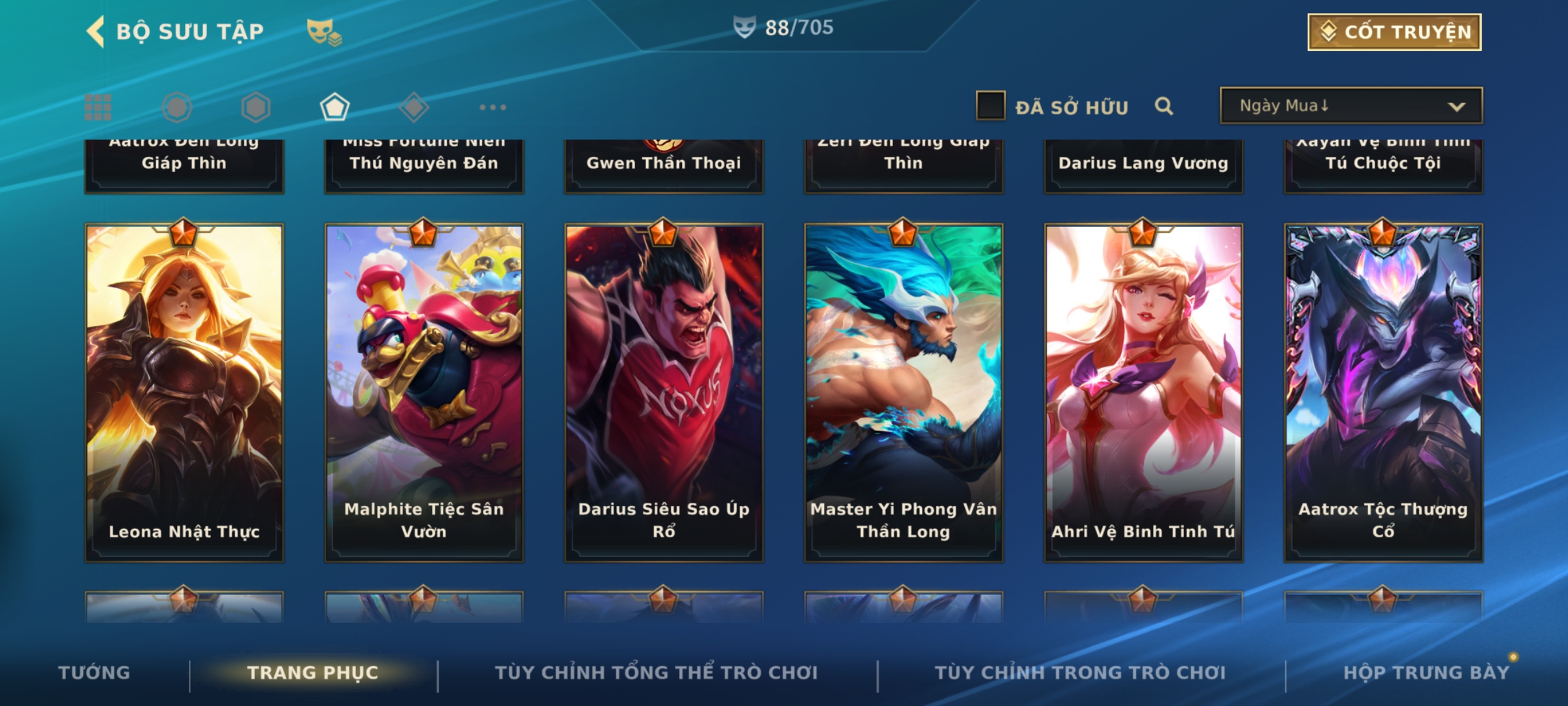Select the first rarity filter icon beside the grid
The image size is (1568, 706).
click(x=176, y=107)
